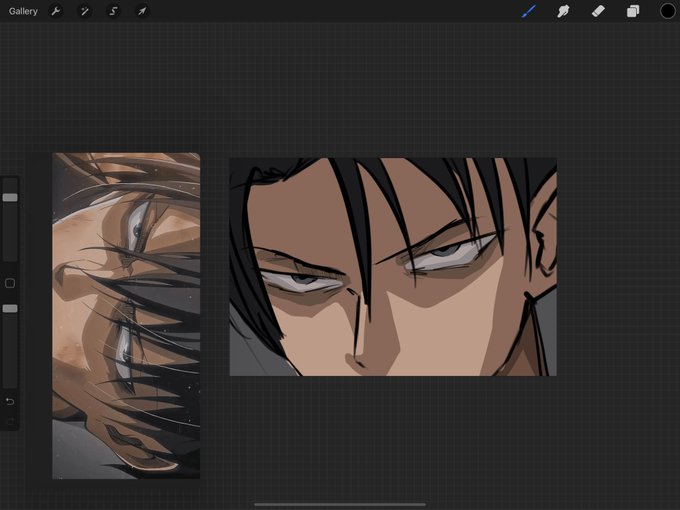680x510 pixels.
Task: Open the Actions wrench menu
Action: 56,11
